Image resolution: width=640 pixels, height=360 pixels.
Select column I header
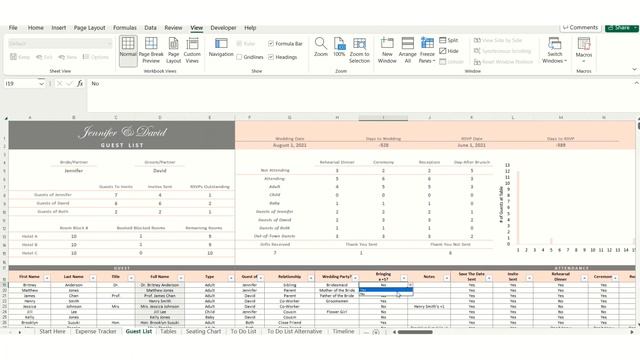383,118
